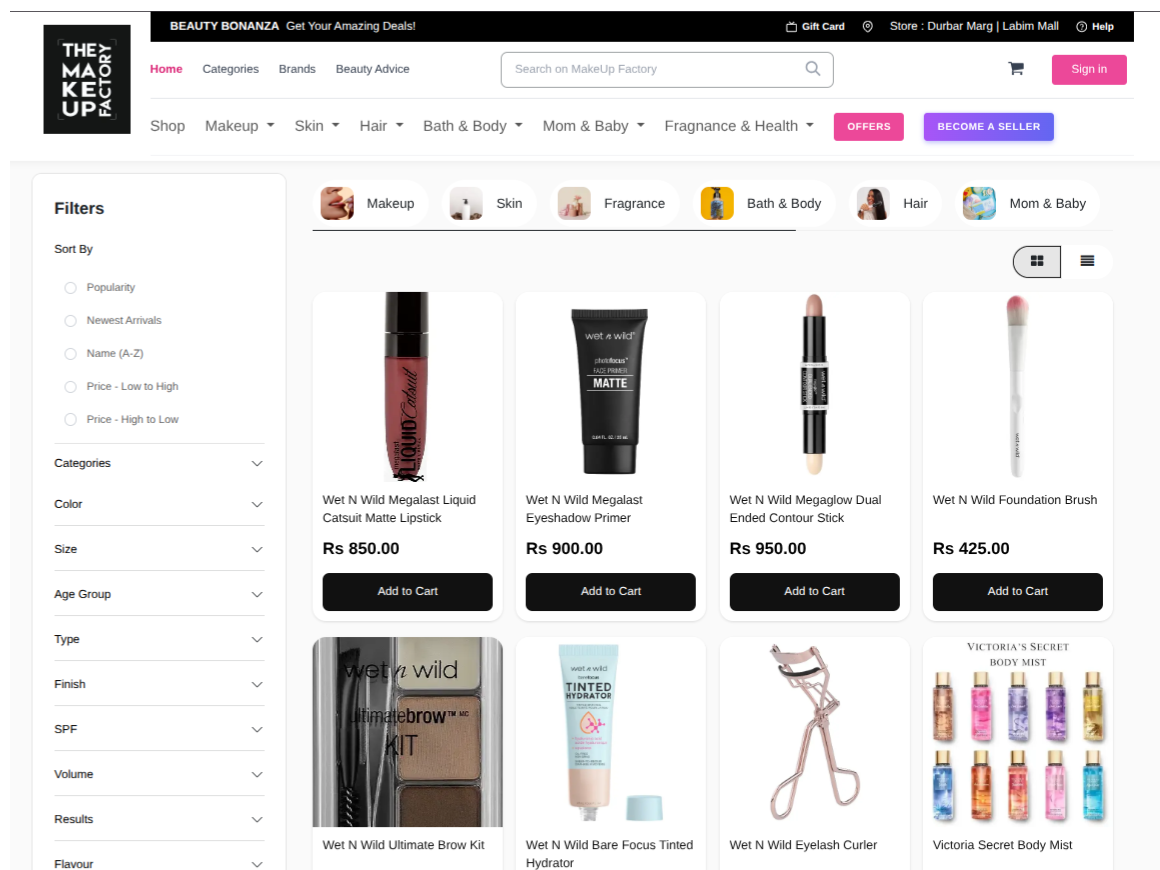Open the Foundation Brush product image

pos(1018,387)
